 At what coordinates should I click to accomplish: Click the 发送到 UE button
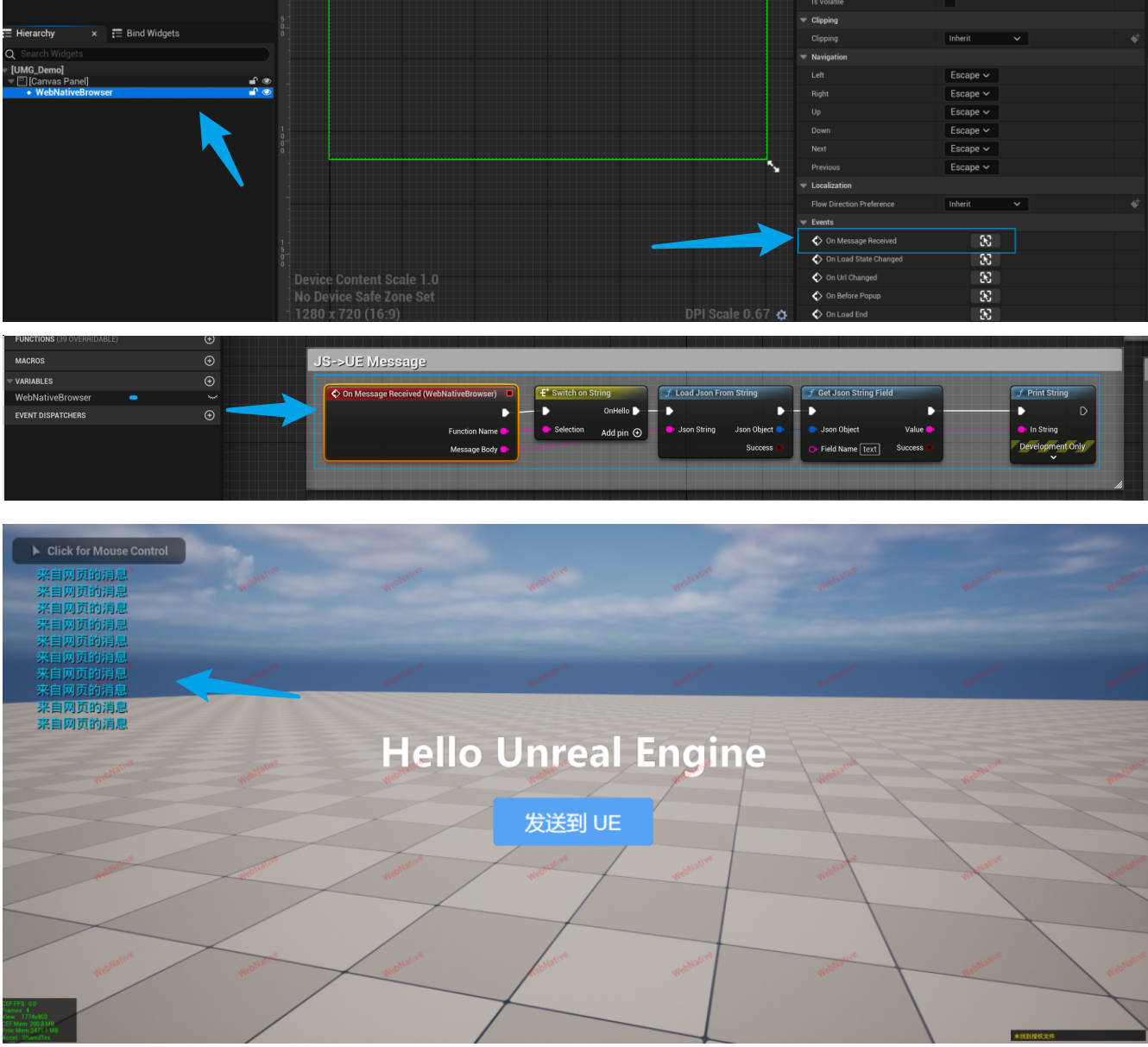(x=573, y=823)
